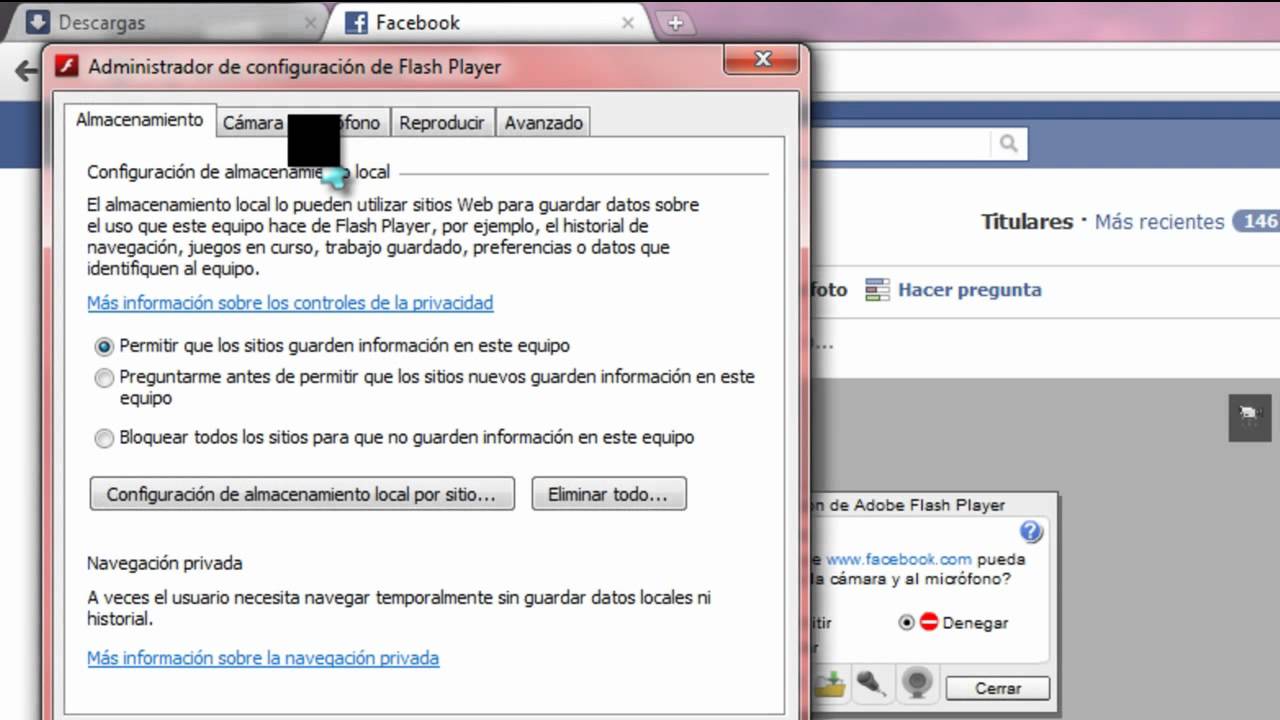Screen dimensions: 1280x720
Task: Click Más recientes on the Facebook feed
Action: 1159,221
